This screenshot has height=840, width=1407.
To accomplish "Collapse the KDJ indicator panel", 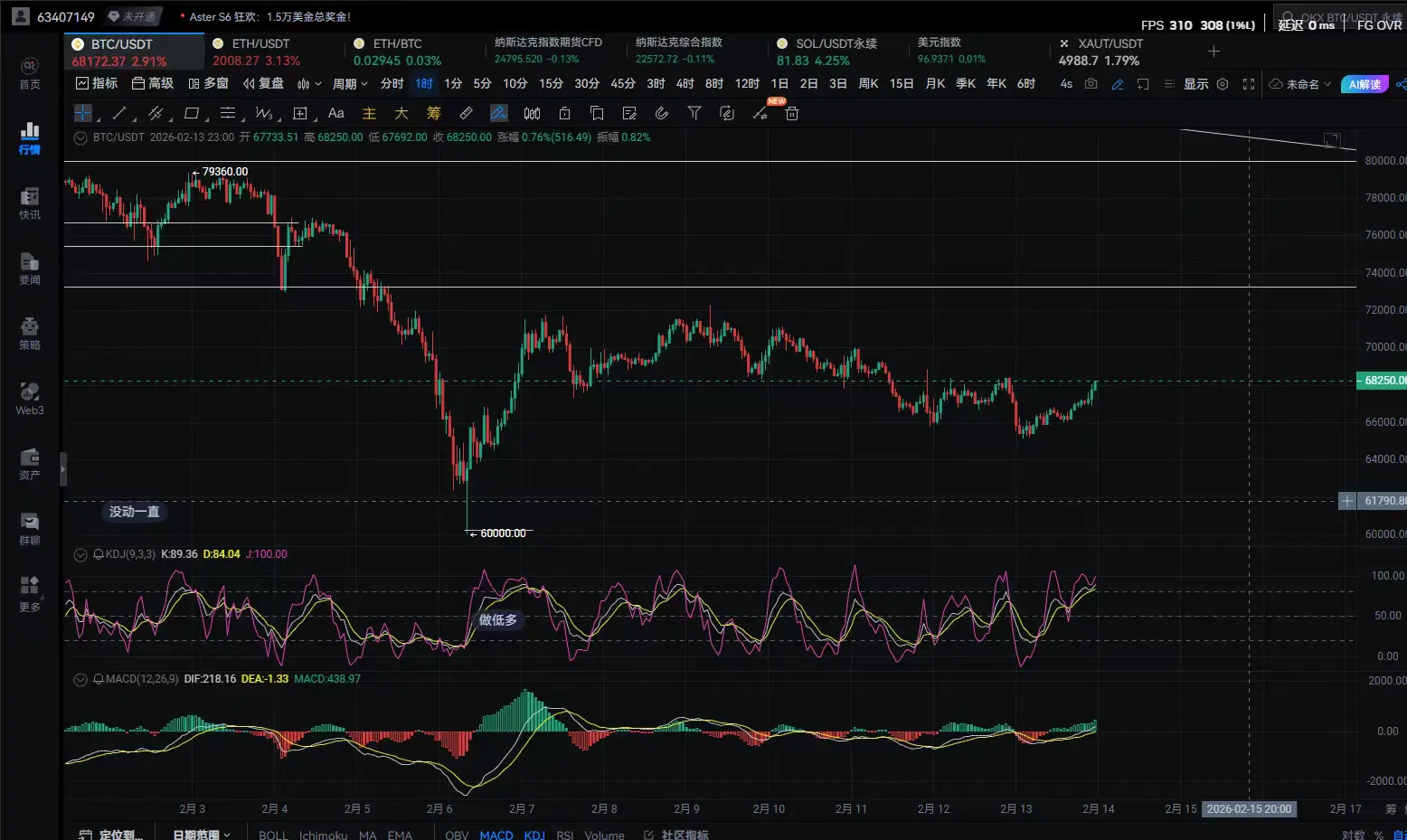I will coord(80,554).
